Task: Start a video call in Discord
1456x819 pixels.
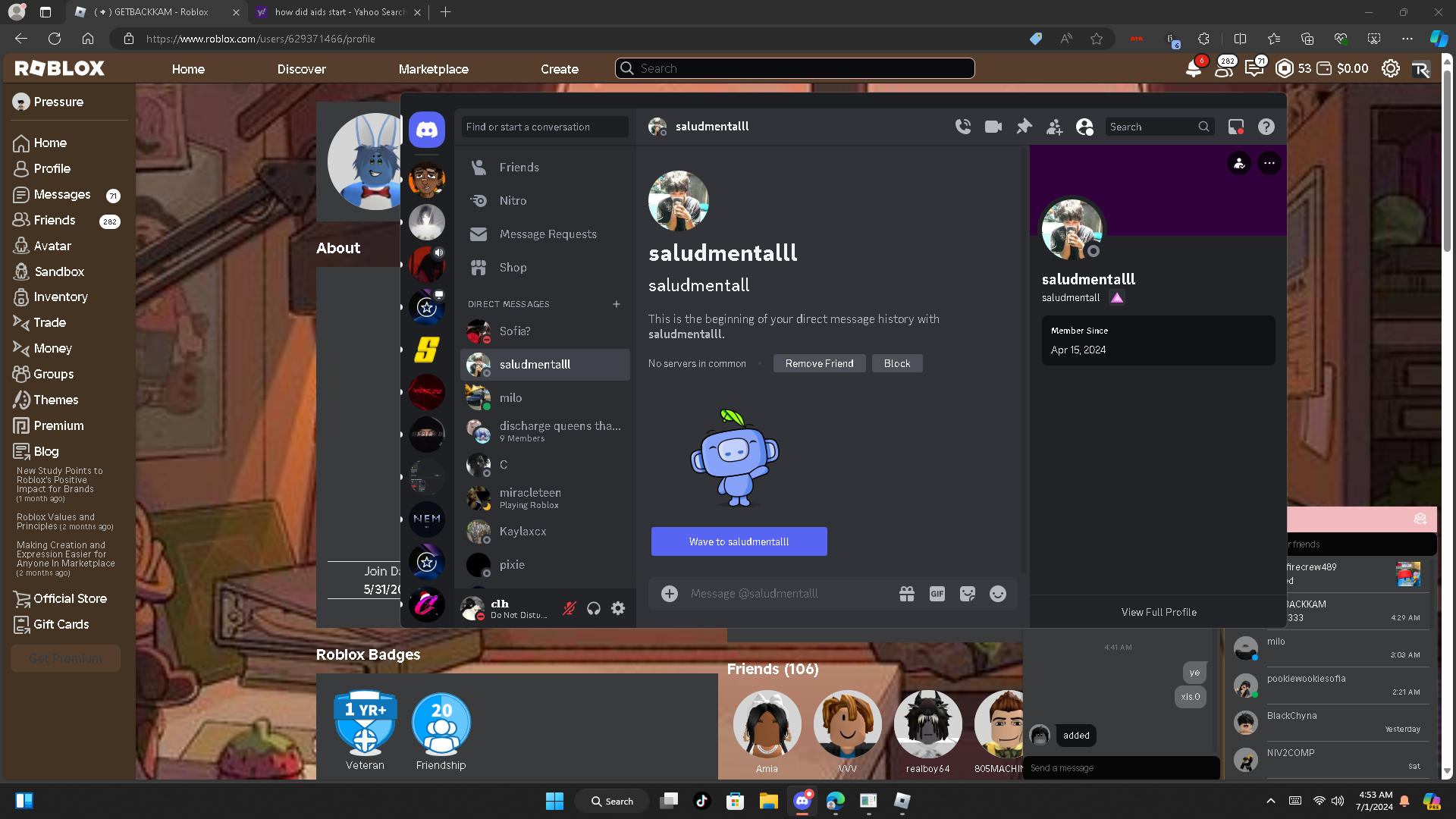Action: [993, 127]
